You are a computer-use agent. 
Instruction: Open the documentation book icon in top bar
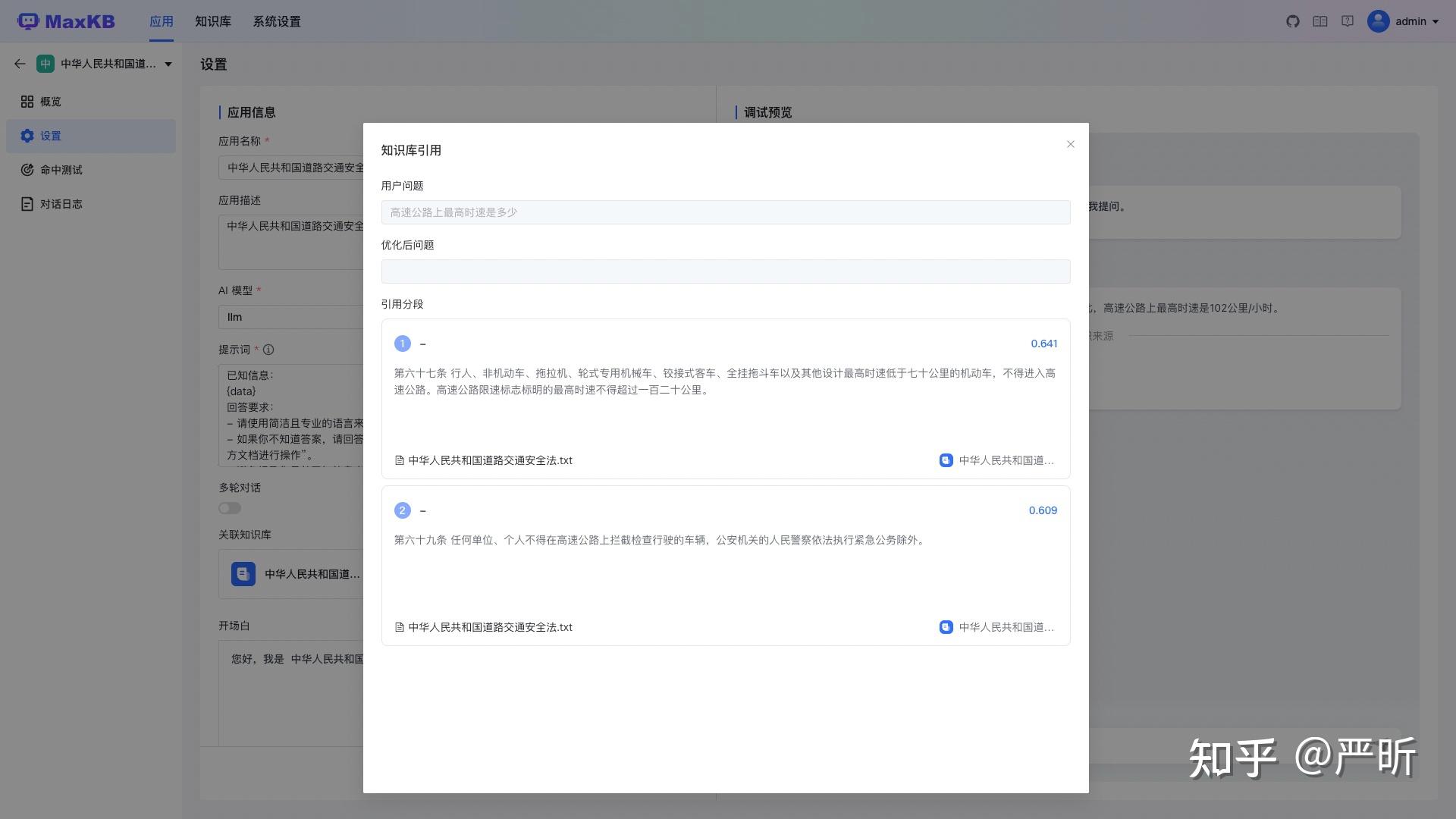click(x=1320, y=21)
